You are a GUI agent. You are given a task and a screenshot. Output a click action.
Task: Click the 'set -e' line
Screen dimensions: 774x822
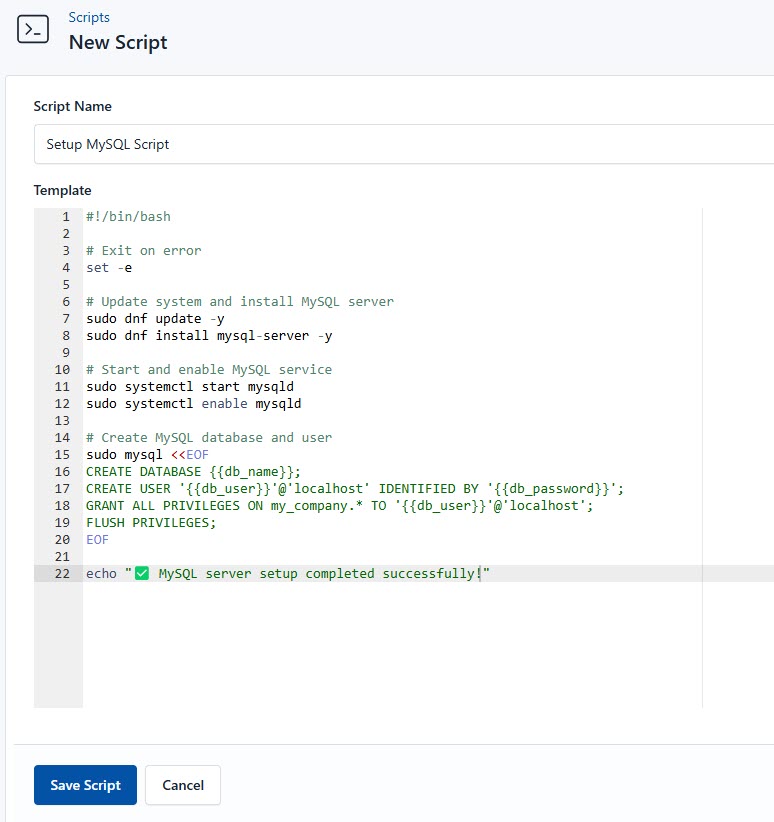[x=109, y=267]
